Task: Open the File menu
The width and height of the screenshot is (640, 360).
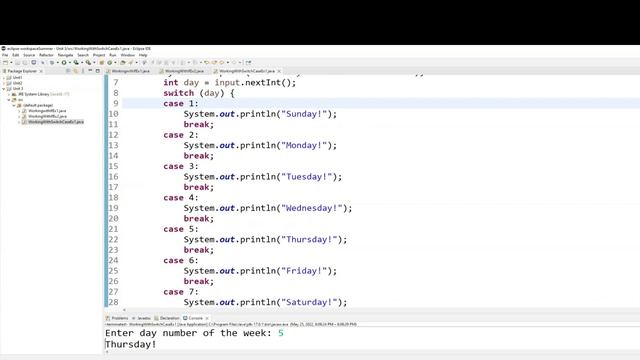Action: (x=5, y=55)
